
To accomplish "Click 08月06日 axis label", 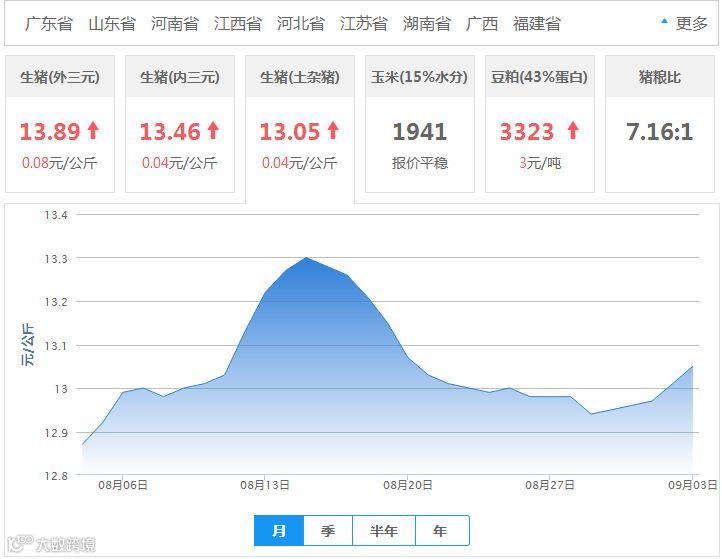I will (123, 485).
